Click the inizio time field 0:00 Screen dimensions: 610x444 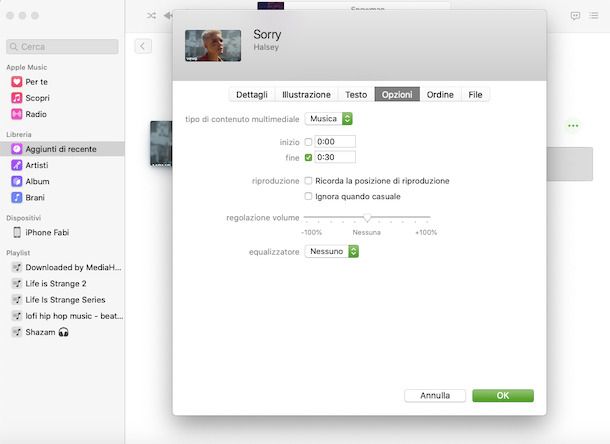pyautogui.click(x=335, y=142)
